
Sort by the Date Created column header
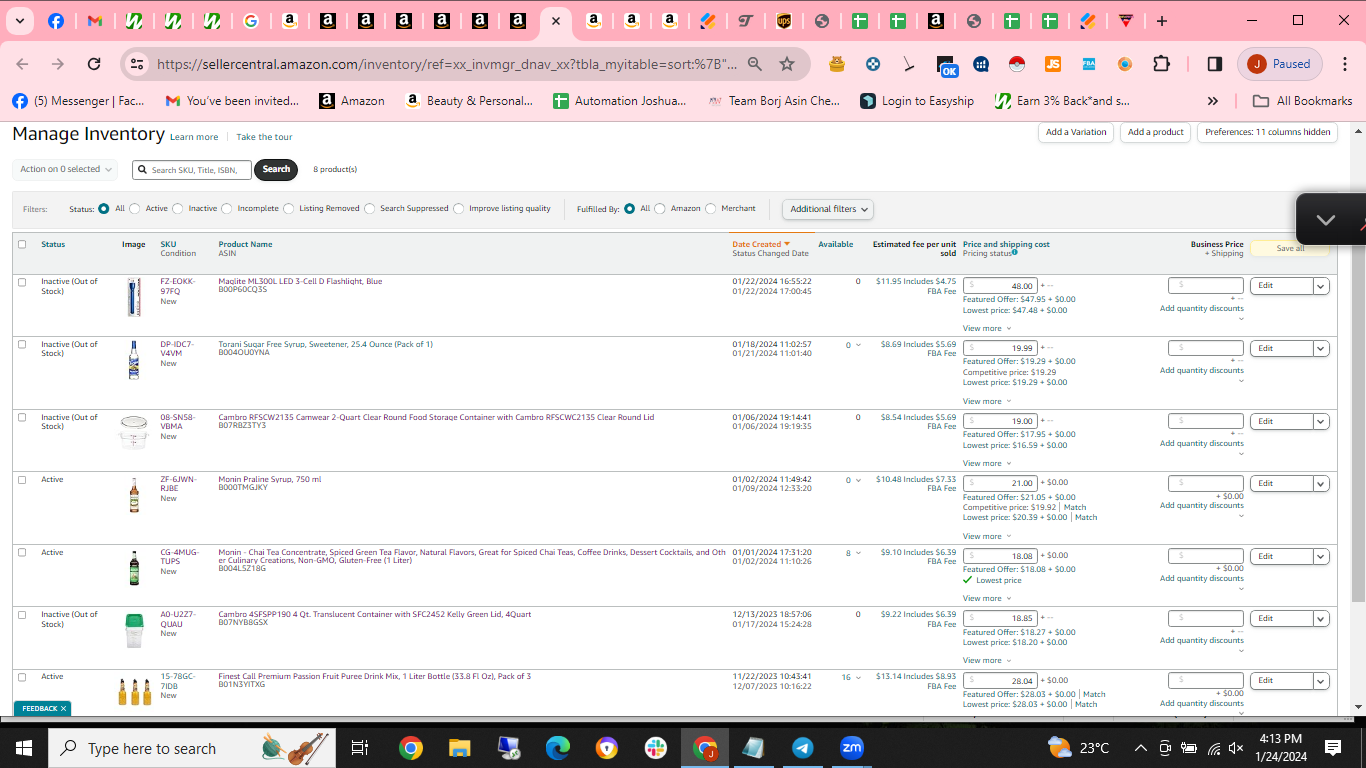[x=761, y=244]
